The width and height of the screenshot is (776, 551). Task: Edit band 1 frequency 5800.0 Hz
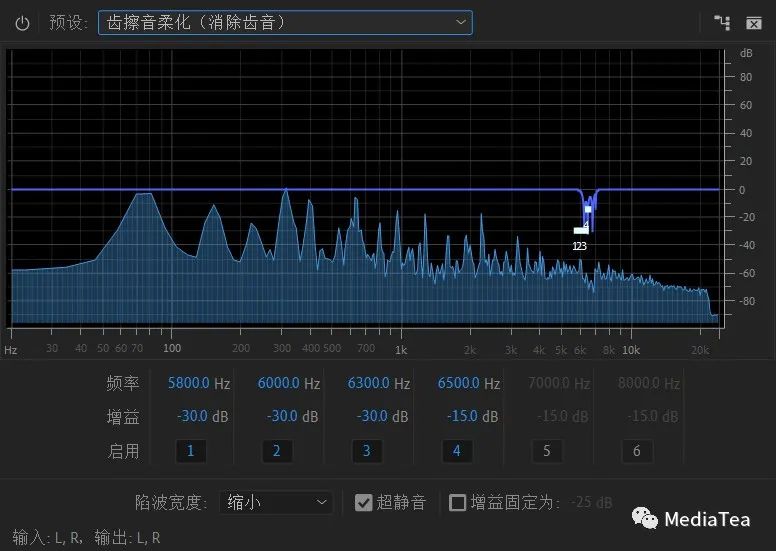198,383
